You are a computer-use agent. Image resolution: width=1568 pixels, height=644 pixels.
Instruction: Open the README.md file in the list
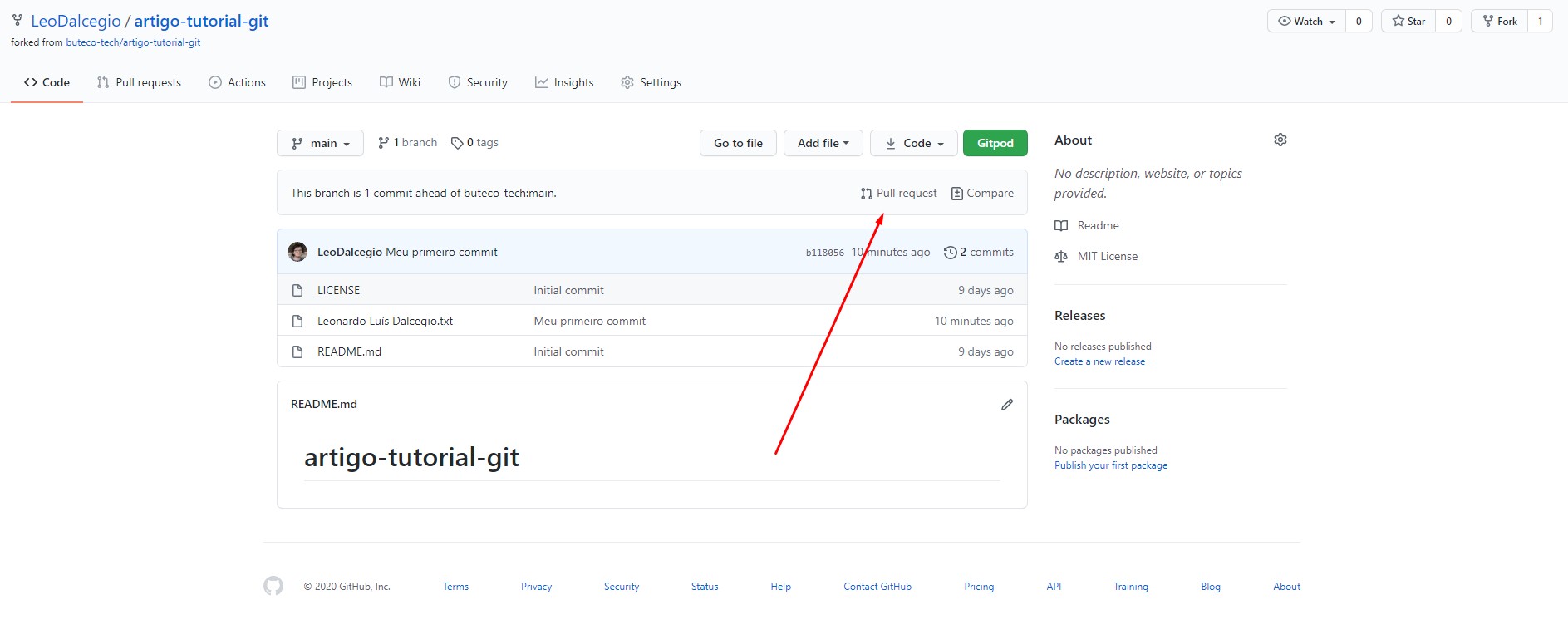coord(349,351)
